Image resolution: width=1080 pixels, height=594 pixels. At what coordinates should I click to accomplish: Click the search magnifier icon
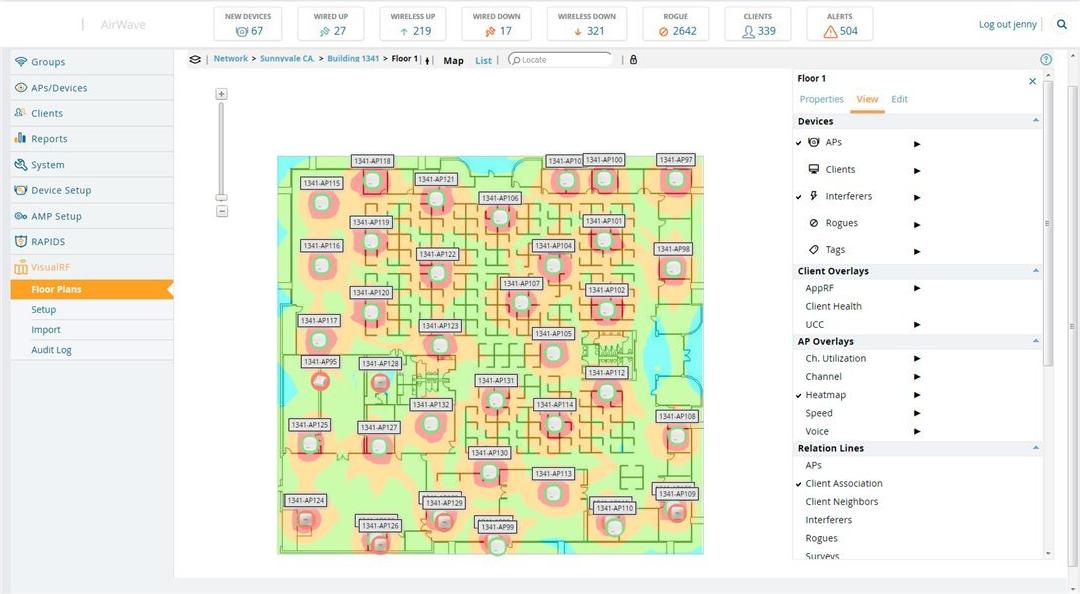click(x=1062, y=24)
